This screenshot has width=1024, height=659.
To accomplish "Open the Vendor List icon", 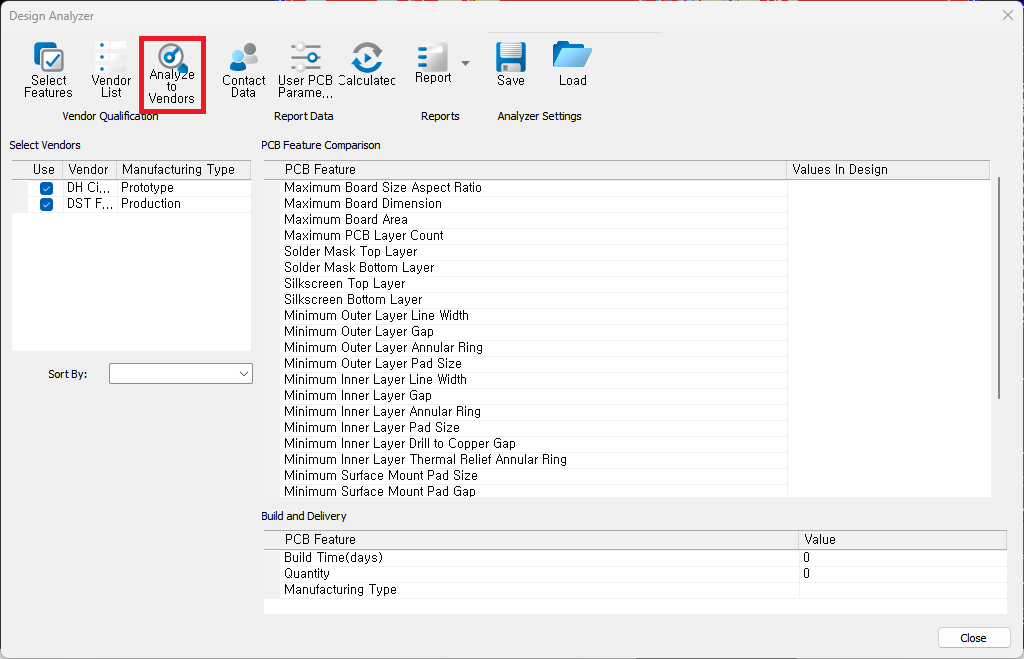I will tap(111, 70).
